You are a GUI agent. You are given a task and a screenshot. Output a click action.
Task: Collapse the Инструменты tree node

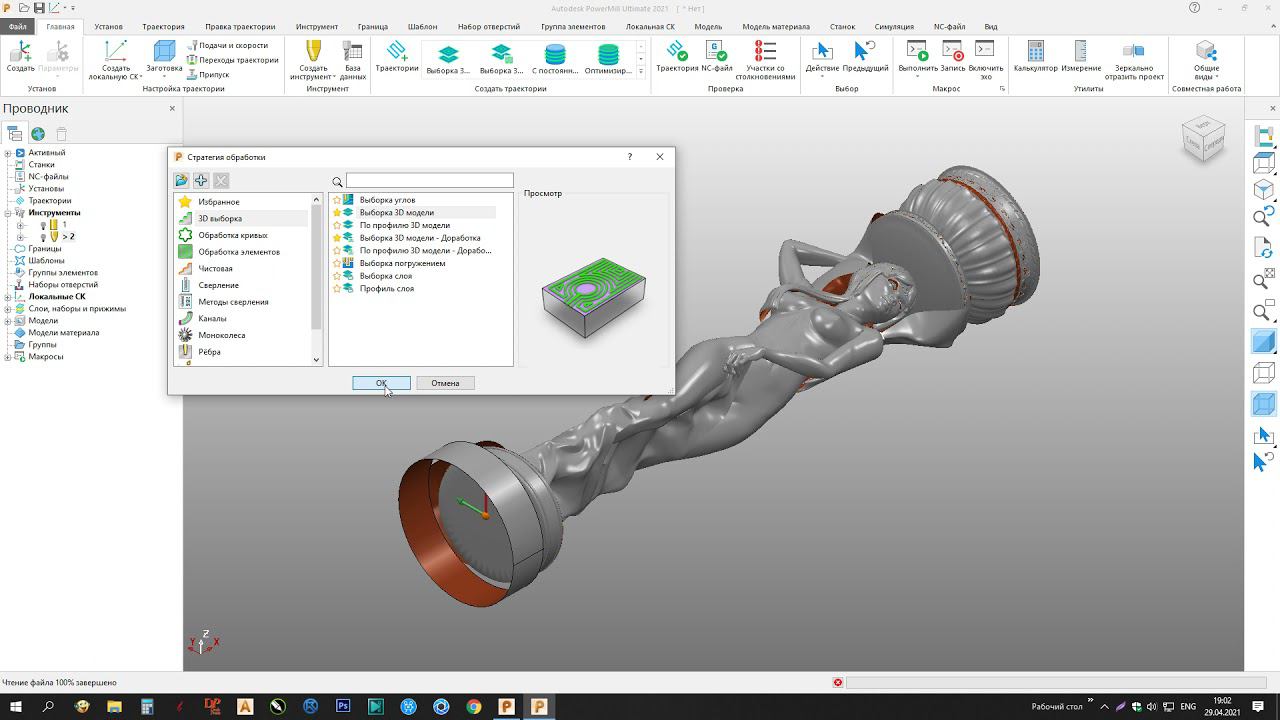8,213
